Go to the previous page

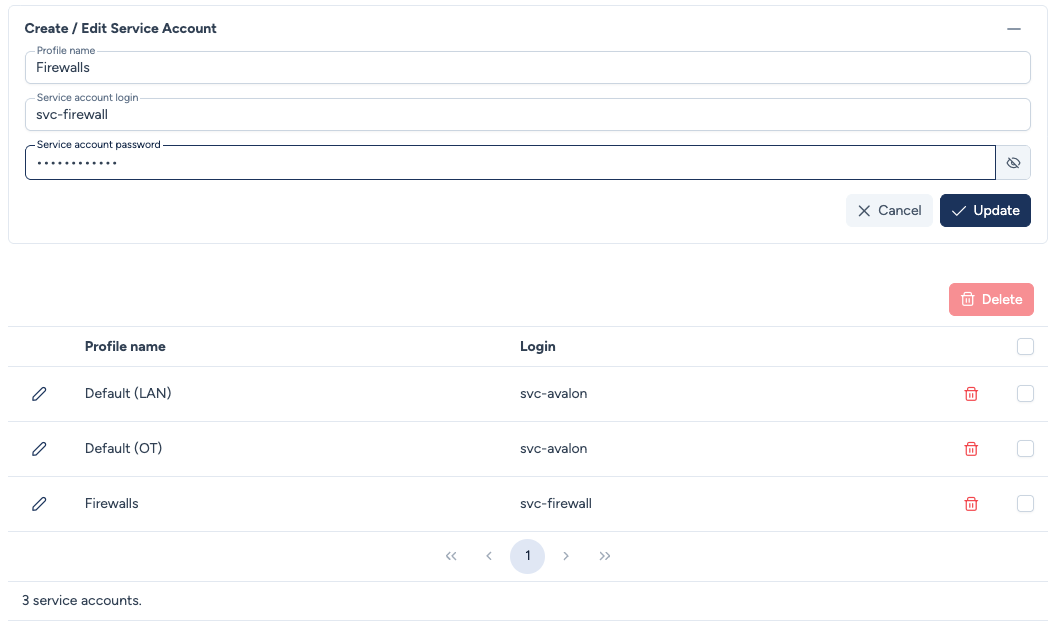(489, 556)
